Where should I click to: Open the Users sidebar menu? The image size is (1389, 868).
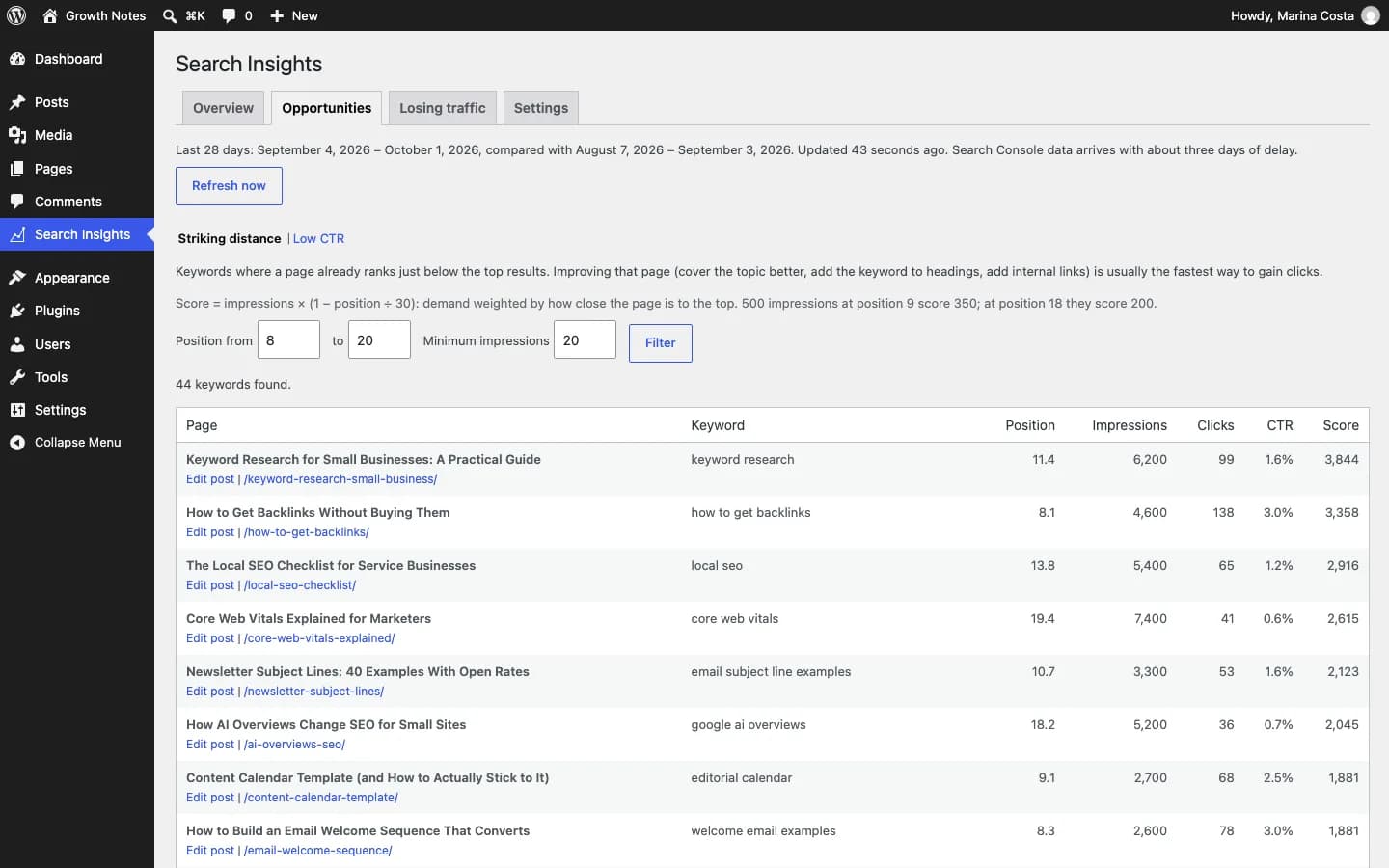[77, 344]
